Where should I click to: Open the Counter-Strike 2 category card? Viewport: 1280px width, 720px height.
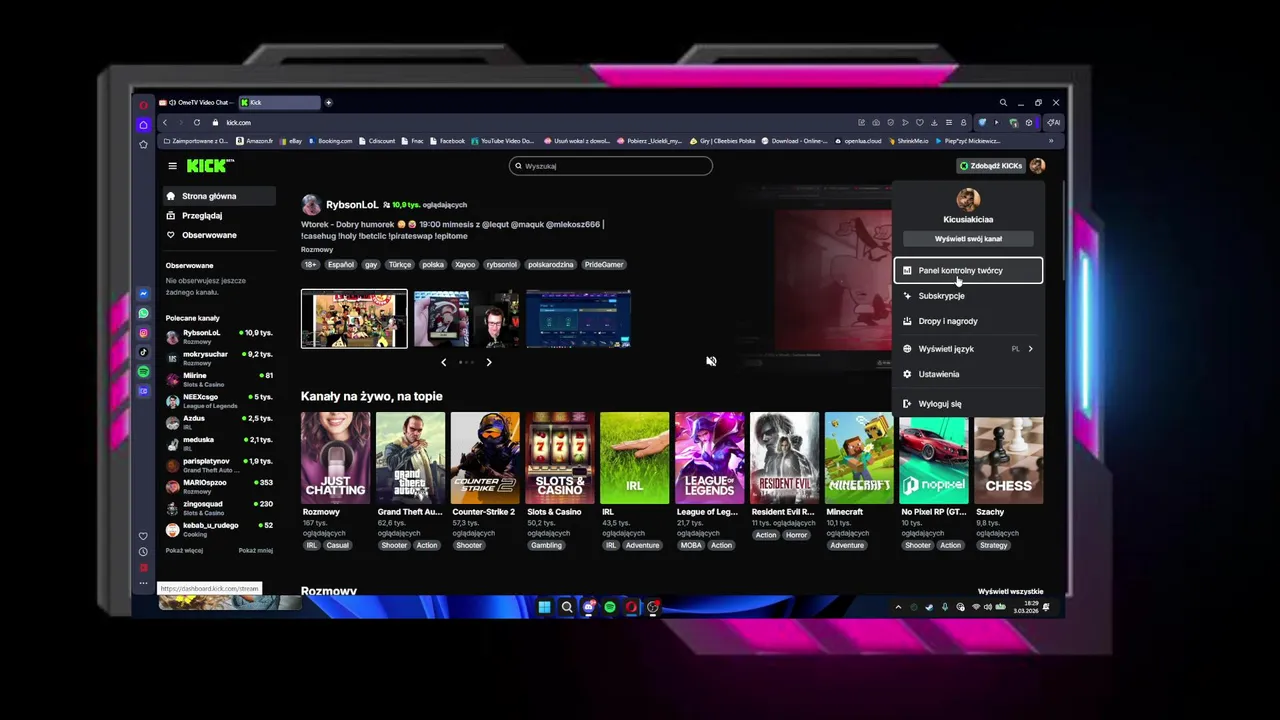point(485,458)
